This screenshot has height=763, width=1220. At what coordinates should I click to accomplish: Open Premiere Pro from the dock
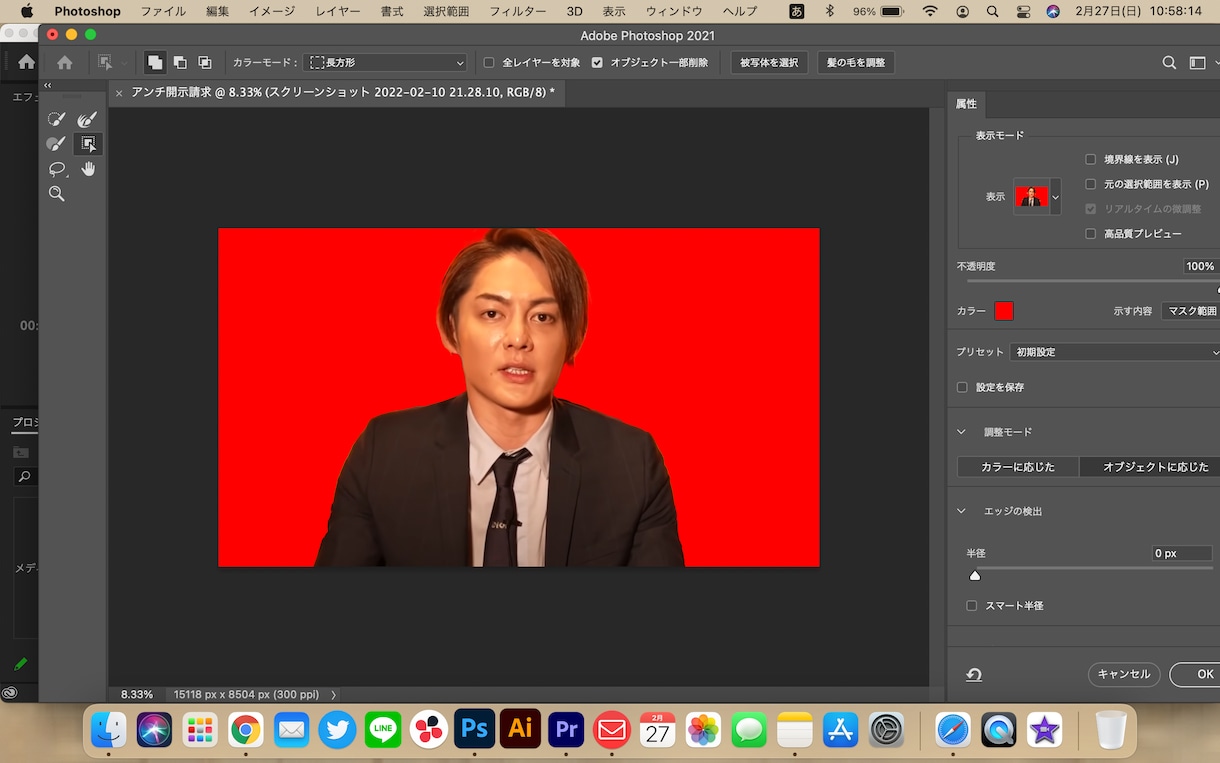click(x=566, y=729)
